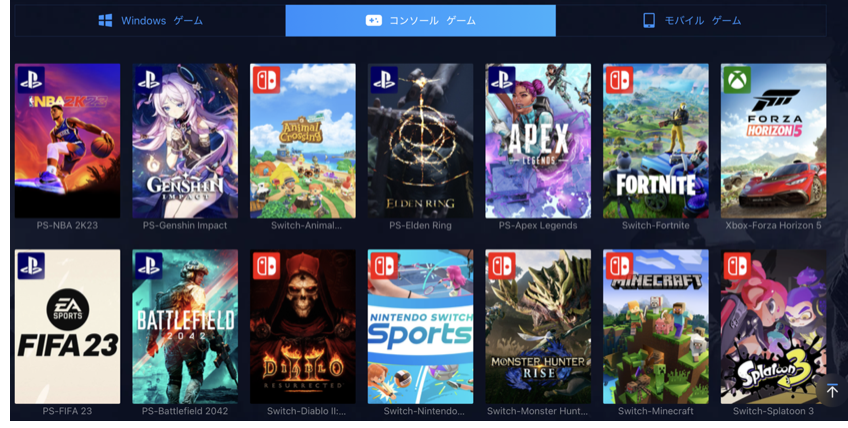The image size is (848, 428).
Task: Select the Diablo II Resurrected cover
Action: (x=303, y=326)
